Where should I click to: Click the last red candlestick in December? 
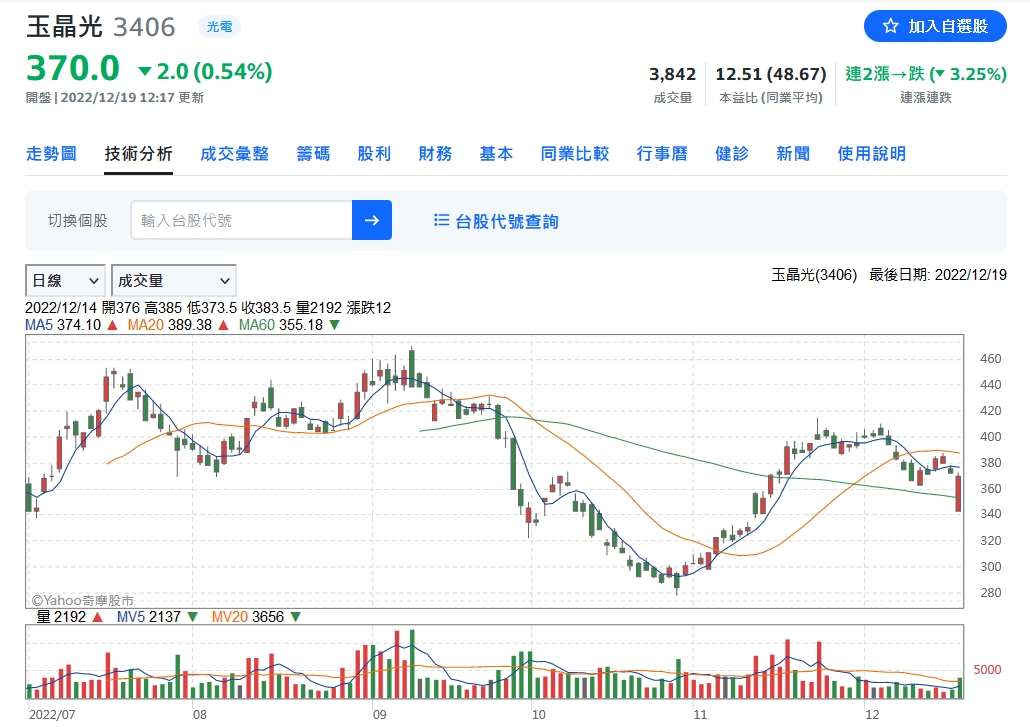tap(959, 493)
